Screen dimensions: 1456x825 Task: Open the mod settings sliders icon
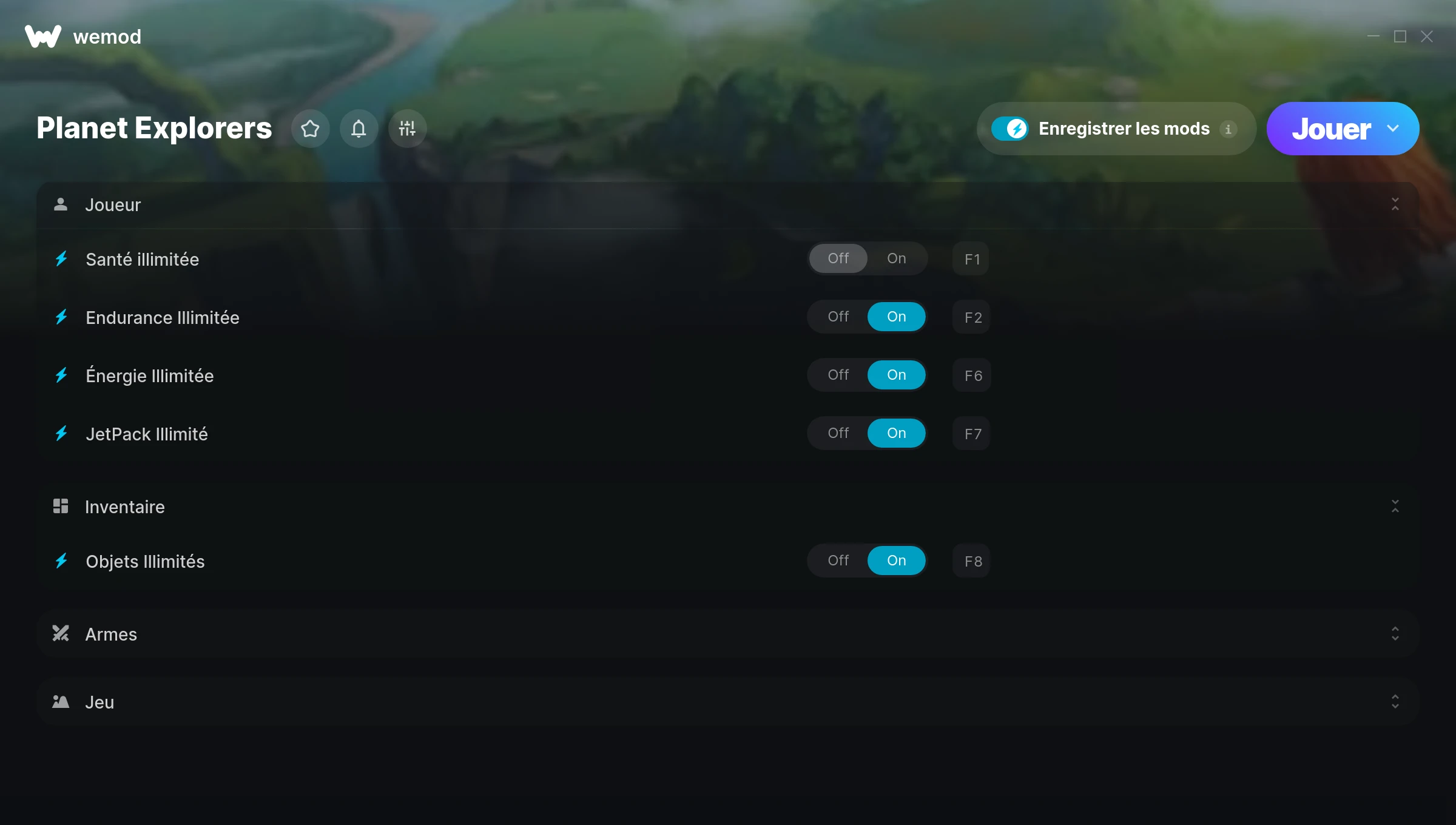(407, 129)
